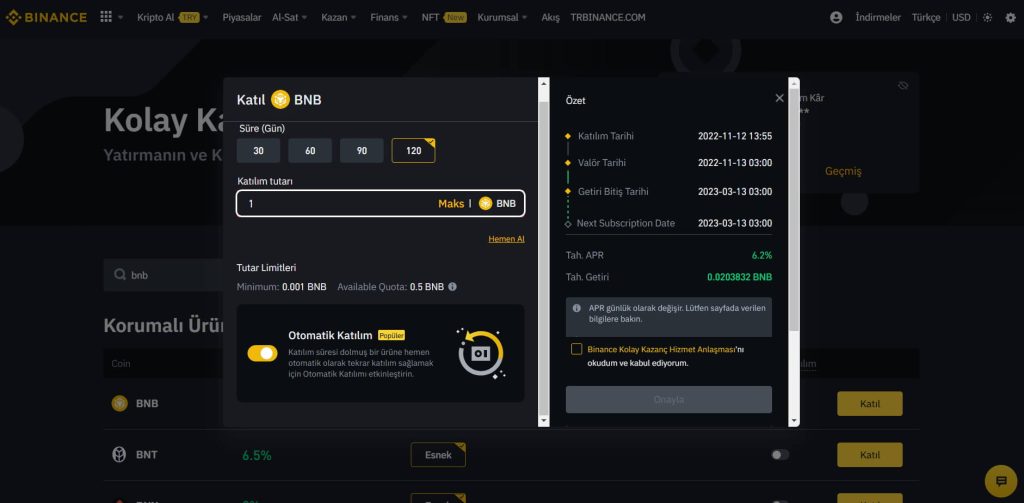Expand the Kripto Al dropdown
The height and width of the screenshot is (503, 1024).
coord(172,18)
